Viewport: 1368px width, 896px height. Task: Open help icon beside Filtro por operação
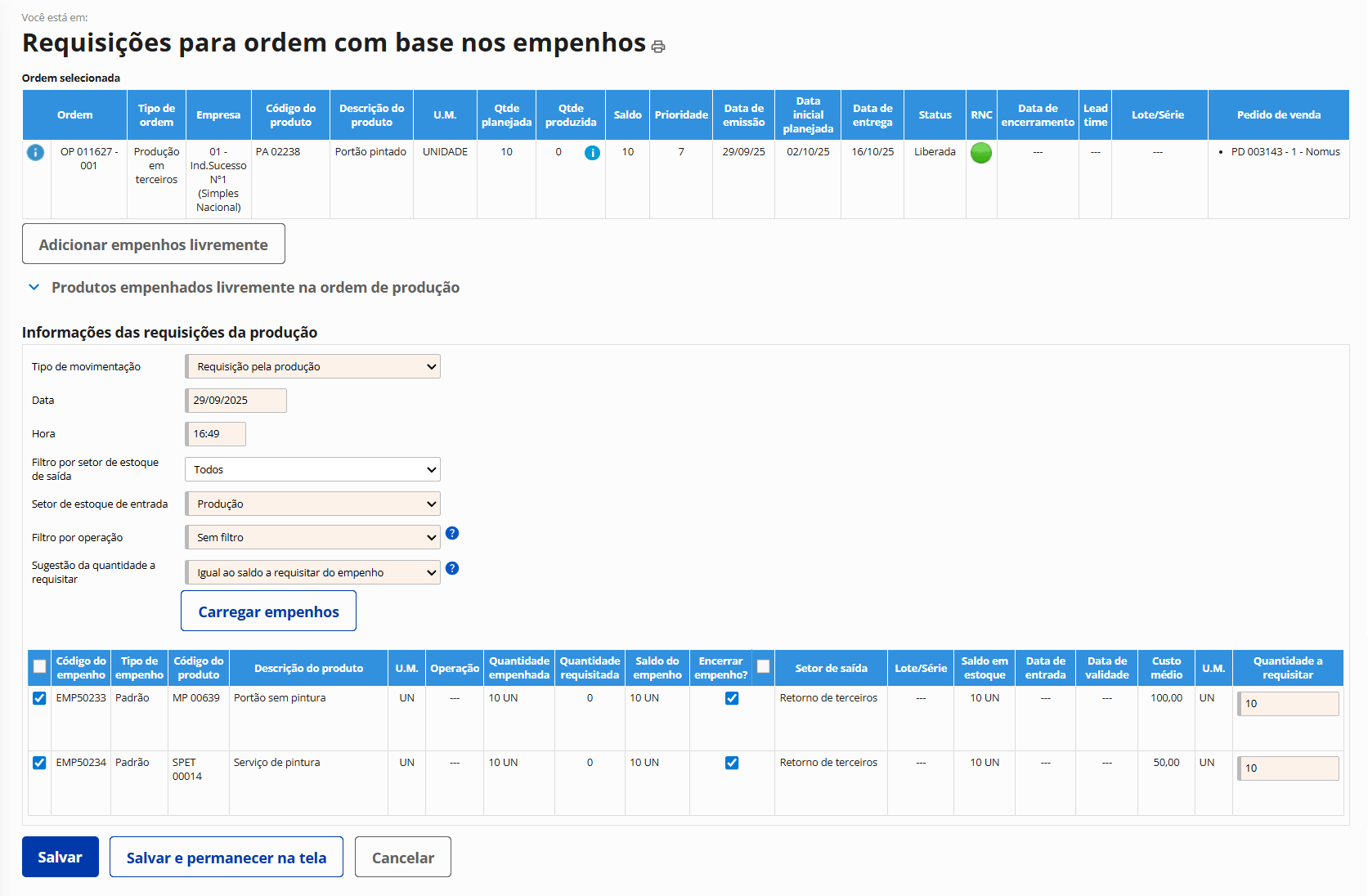[x=452, y=533]
